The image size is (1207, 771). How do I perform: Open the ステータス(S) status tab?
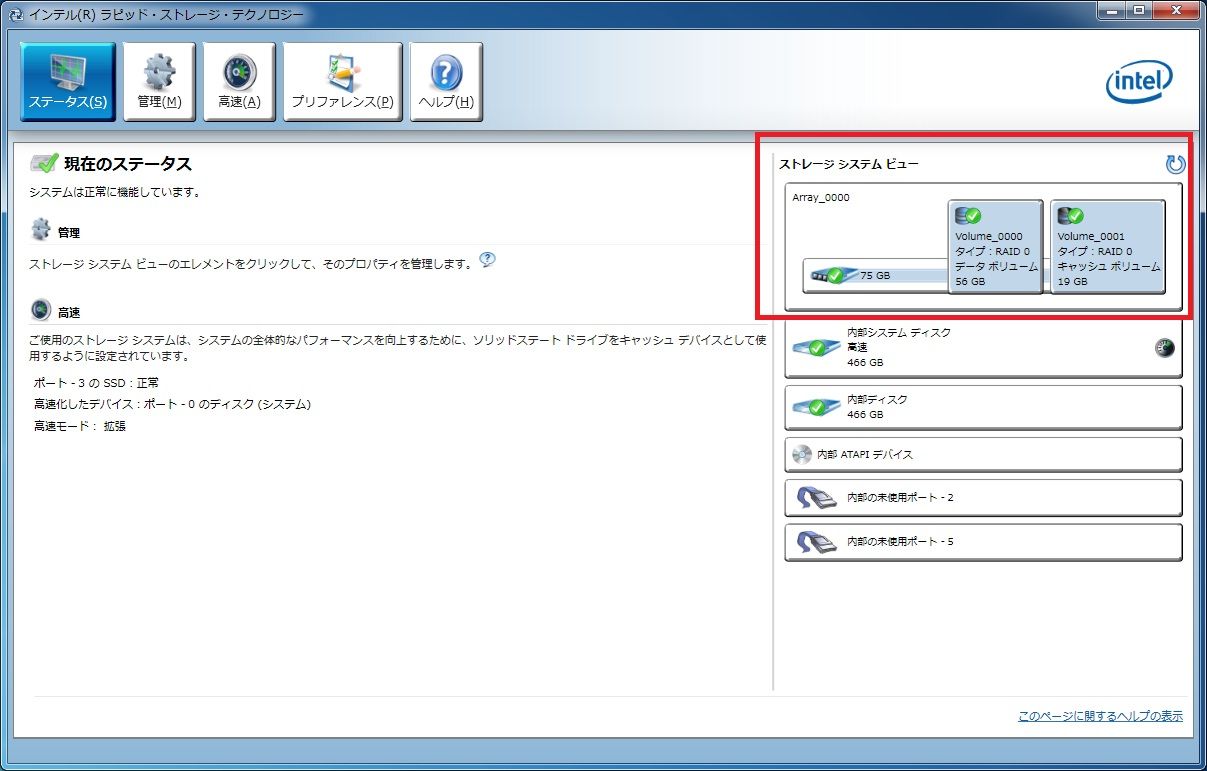click(x=68, y=82)
